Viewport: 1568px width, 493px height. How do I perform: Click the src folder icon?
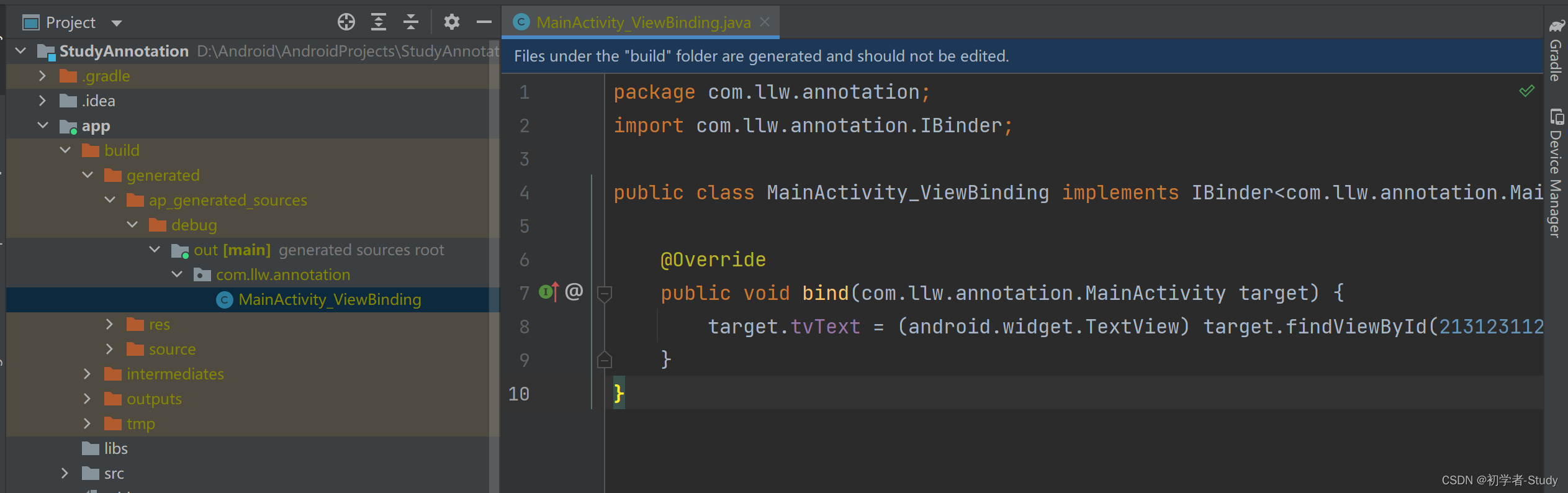pos(91,473)
